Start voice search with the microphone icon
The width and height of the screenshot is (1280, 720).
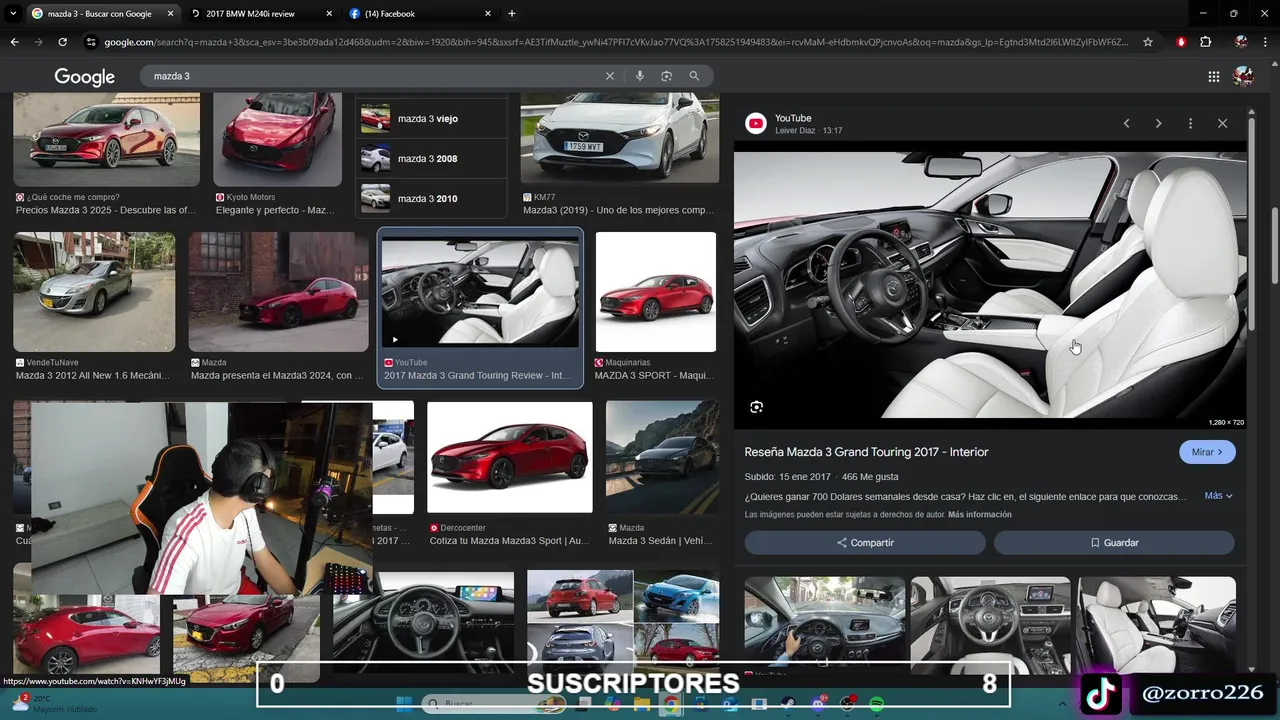pos(639,76)
